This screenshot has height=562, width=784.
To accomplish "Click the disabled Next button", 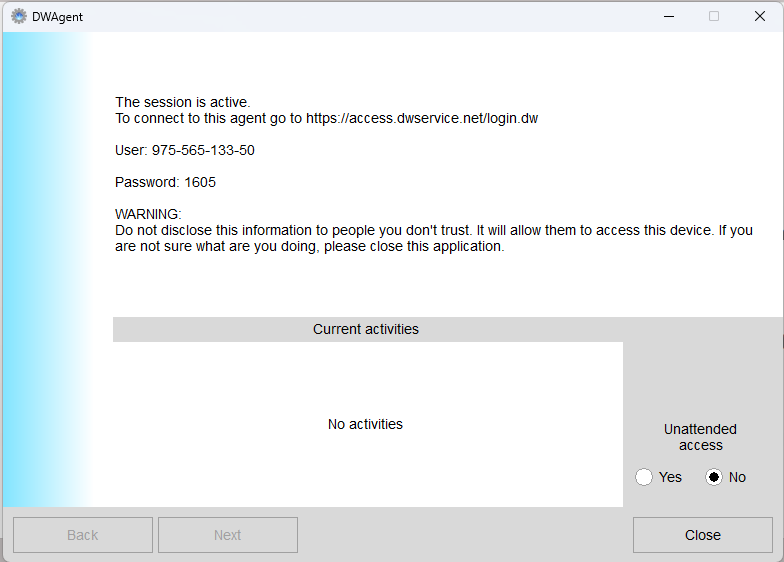I will pyautogui.click(x=228, y=535).
